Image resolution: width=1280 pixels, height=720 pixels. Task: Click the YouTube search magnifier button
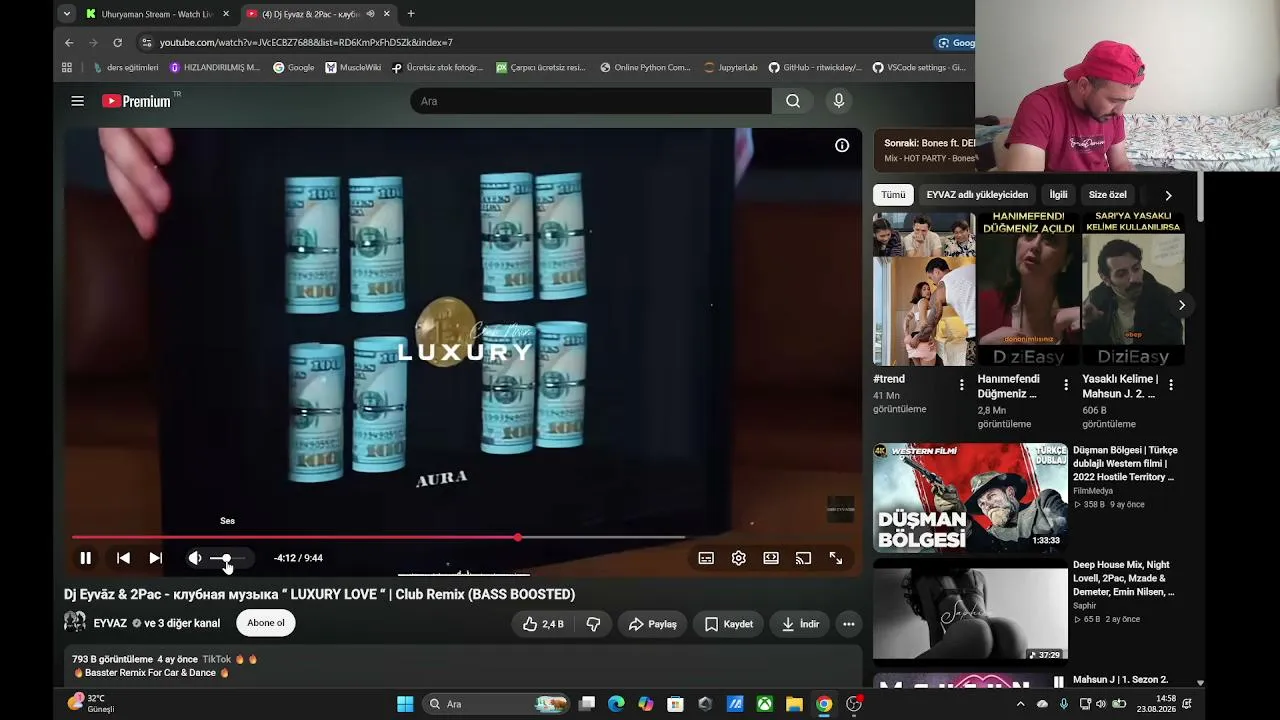793,101
